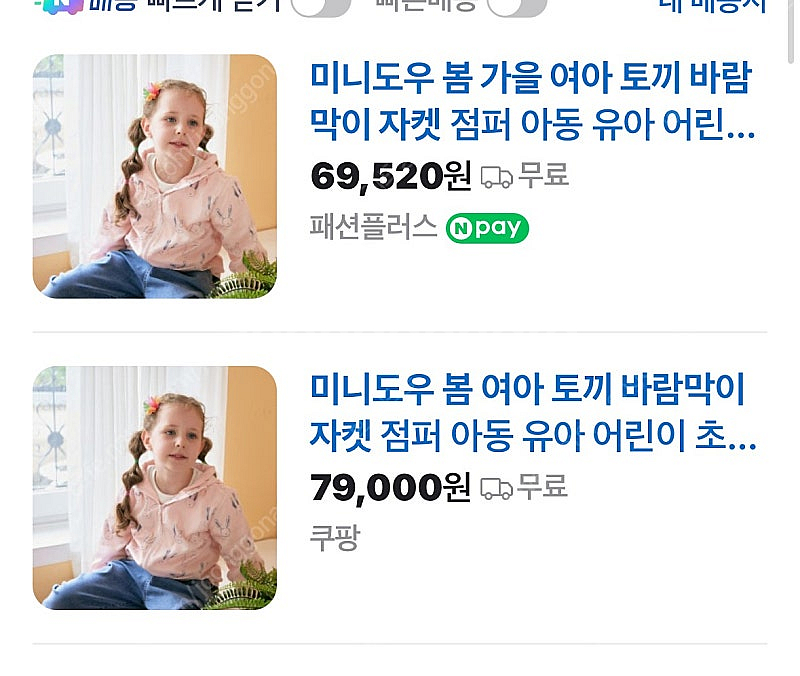Open the 79,000원 jacket product title

533,412
